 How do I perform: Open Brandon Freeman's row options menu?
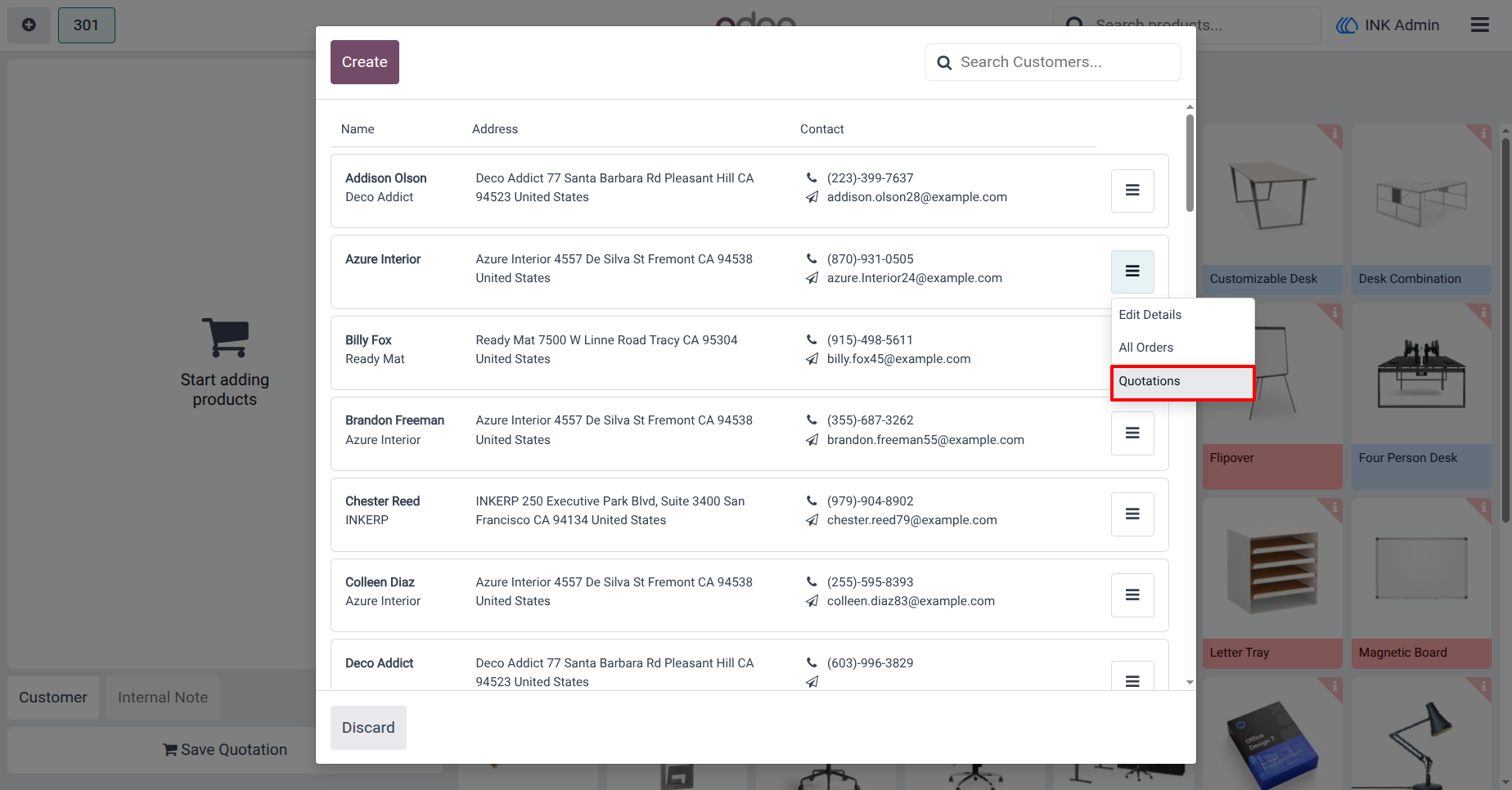1132,433
